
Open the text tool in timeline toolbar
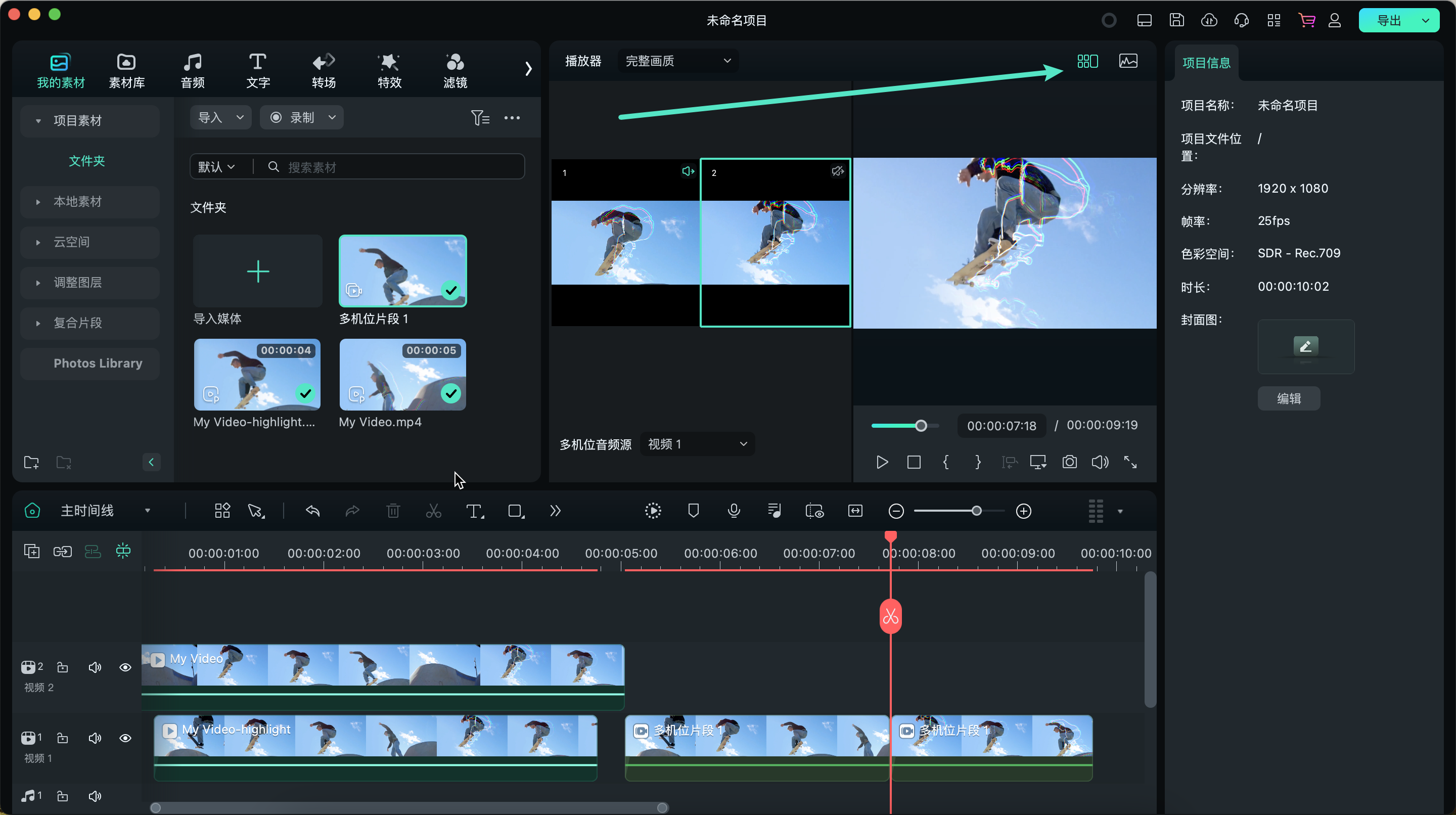pos(474,511)
